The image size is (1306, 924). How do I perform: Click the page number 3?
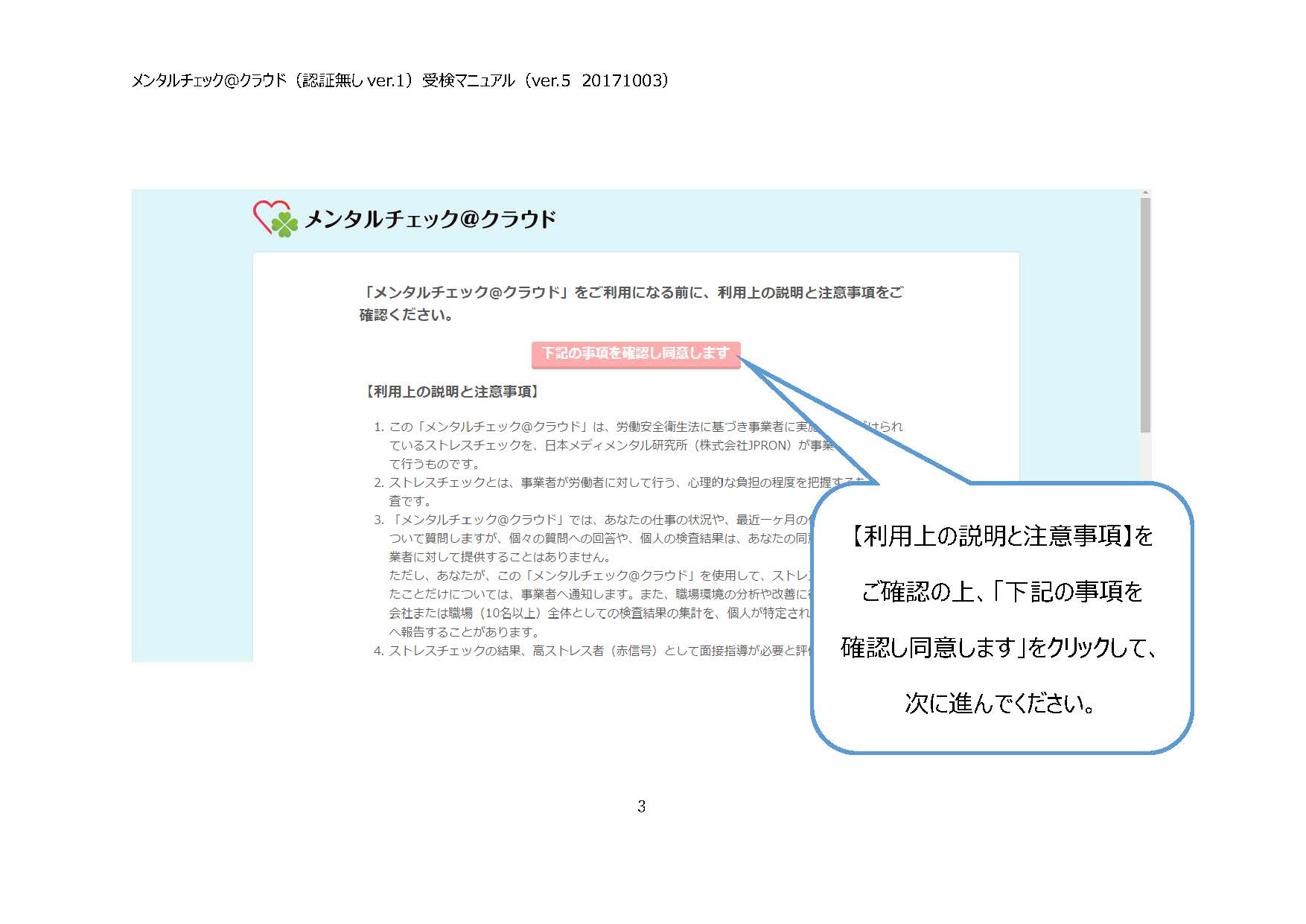[x=641, y=806]
